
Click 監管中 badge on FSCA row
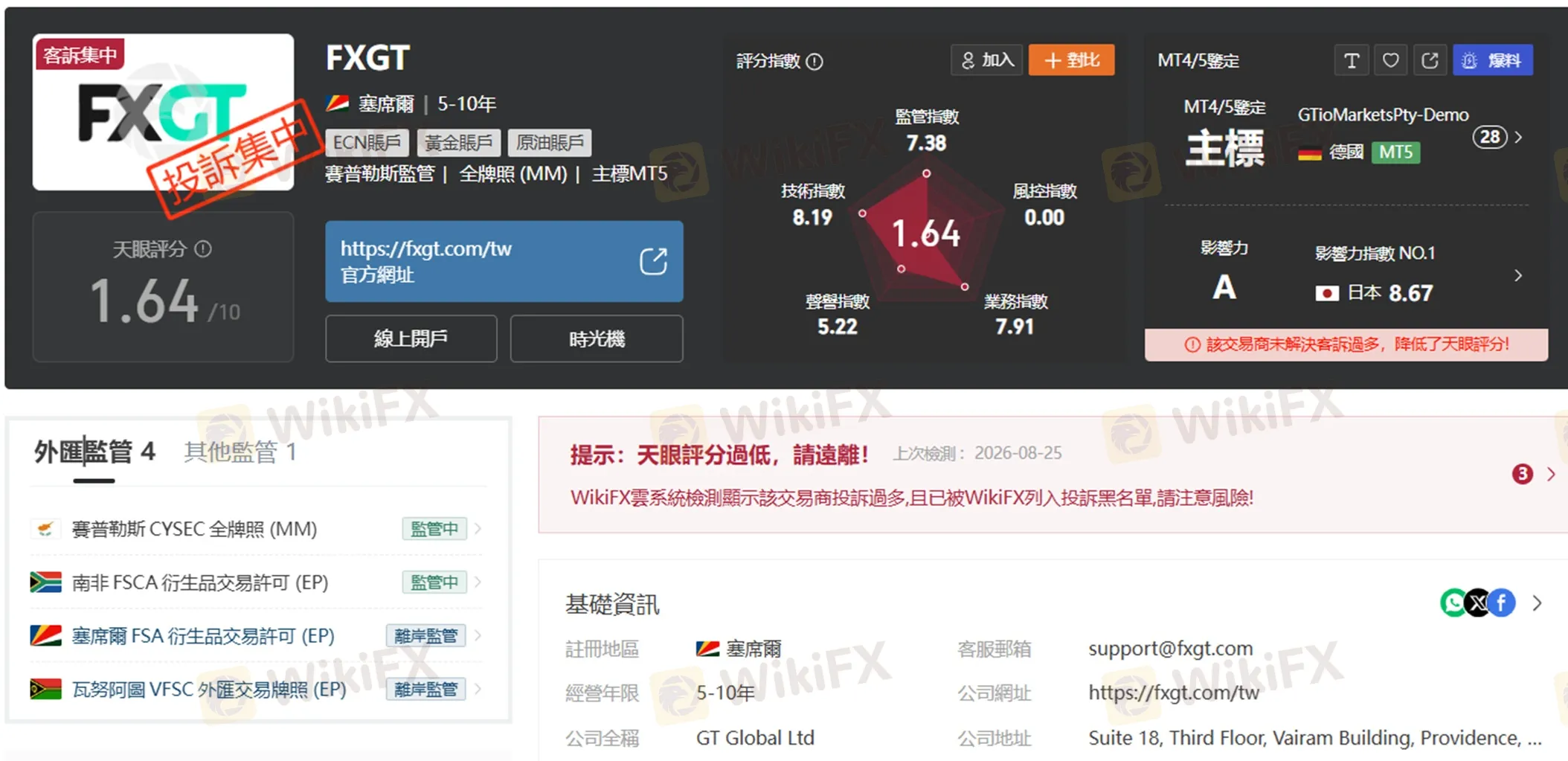(434, 582)
